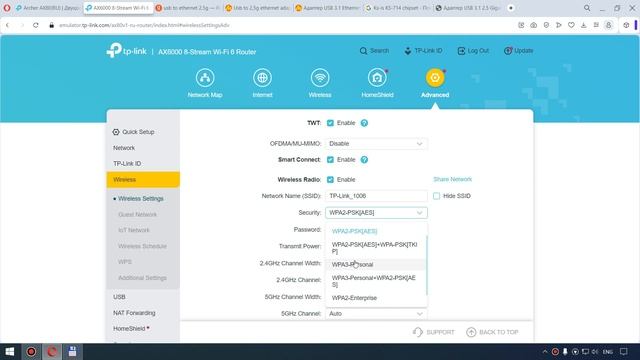Viewport: 640px width, 360px height.
Task: Open HomeShield in the sidebar
Action: (x=129, y=328)
